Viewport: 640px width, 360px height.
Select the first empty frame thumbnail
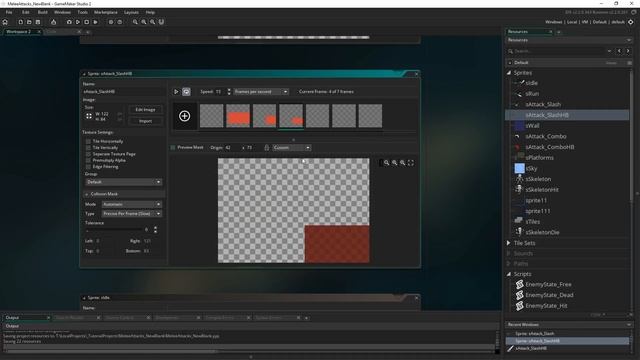pos(211,116)
